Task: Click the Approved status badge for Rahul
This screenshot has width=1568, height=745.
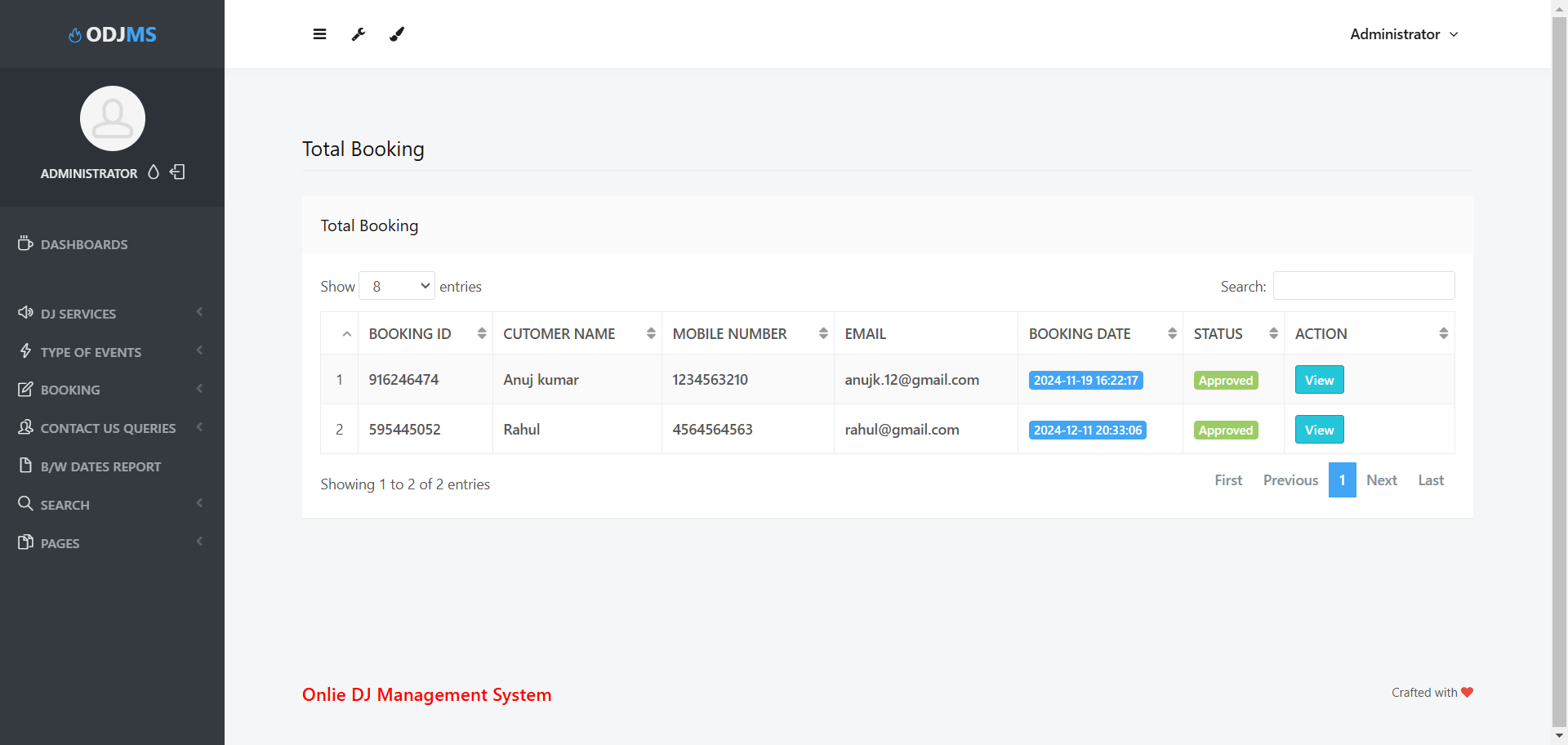Action: [x=1225, y=429]
